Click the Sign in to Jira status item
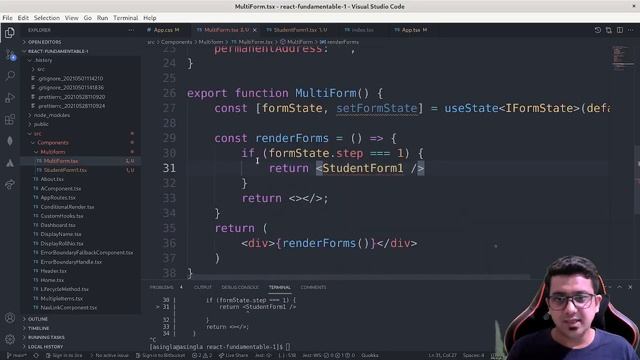Viewport: 640px width, 360px height. [64, 356]
